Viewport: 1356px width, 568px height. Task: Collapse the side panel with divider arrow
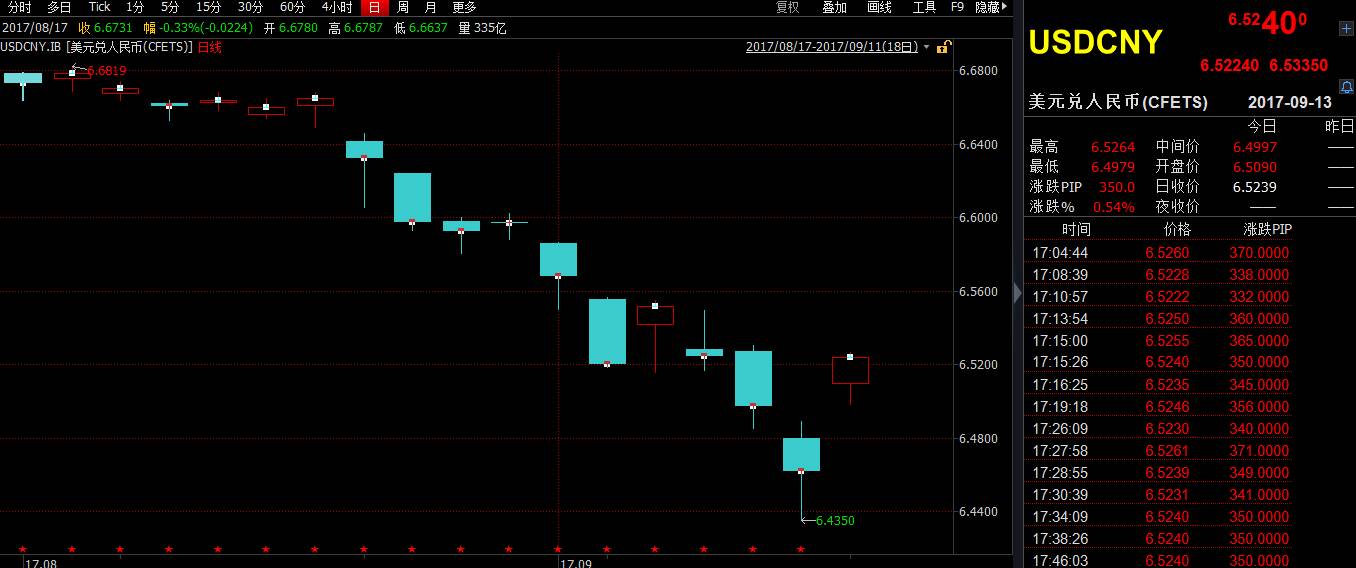point(1017,293)
